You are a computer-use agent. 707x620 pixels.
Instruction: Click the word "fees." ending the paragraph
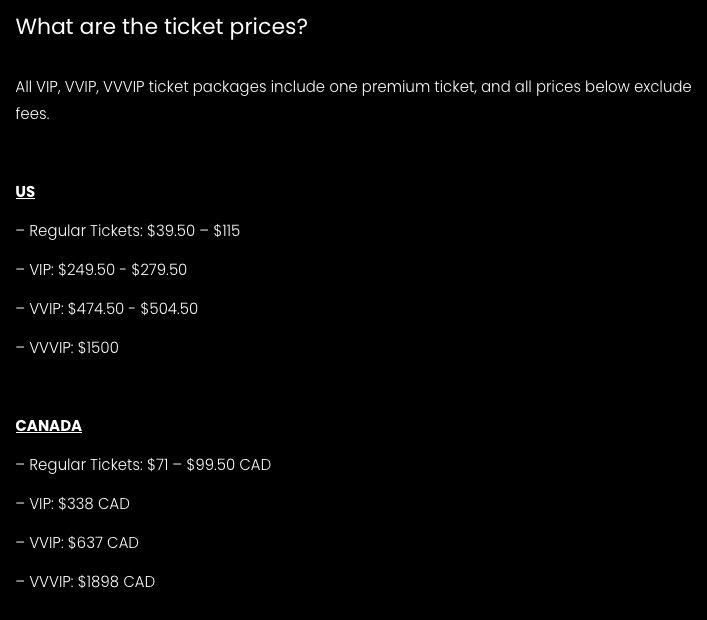click(32, 114)
